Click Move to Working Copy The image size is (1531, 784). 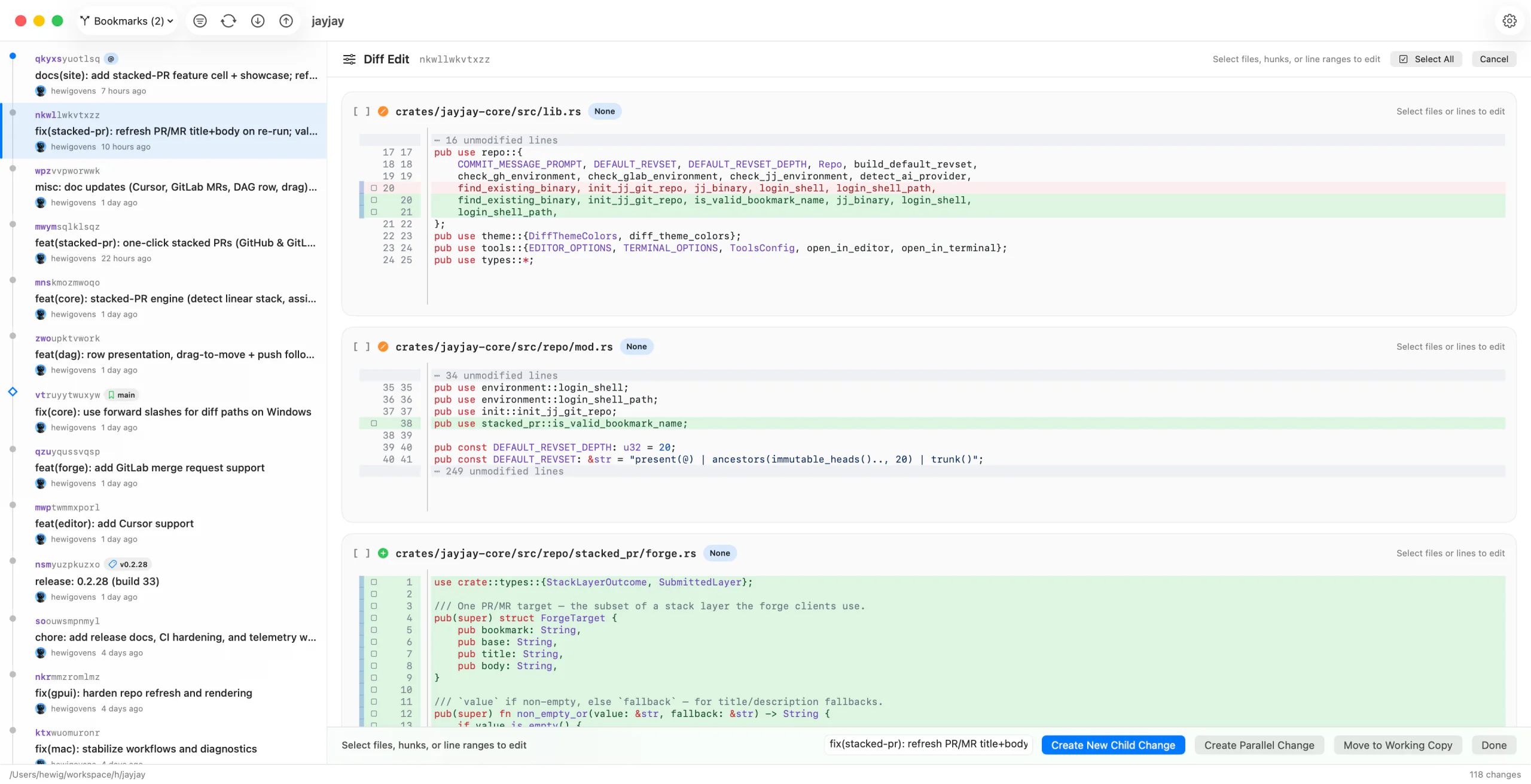click(x=1398, y=745)
